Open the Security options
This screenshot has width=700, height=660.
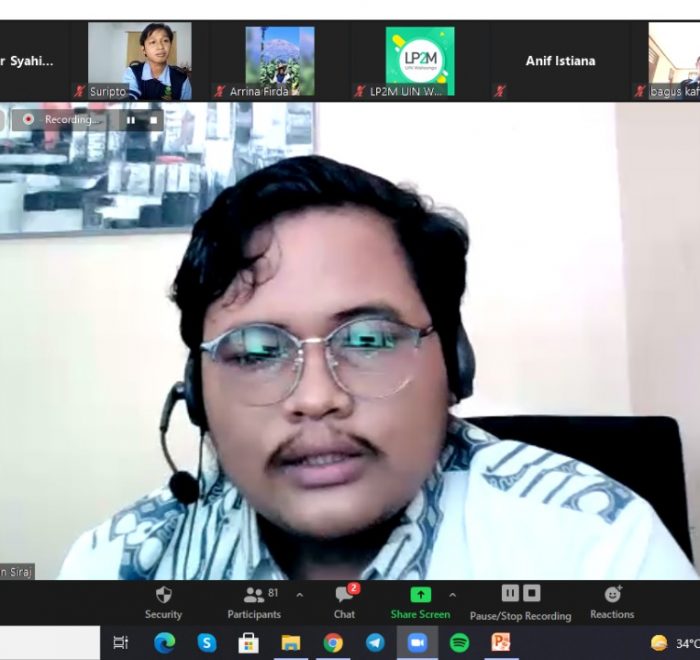(163, 602)
